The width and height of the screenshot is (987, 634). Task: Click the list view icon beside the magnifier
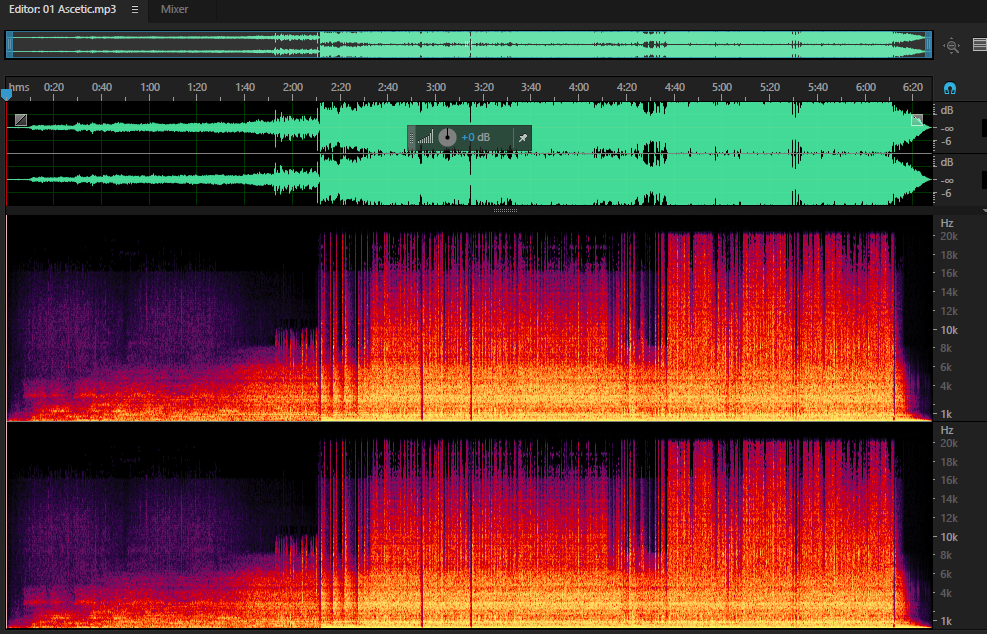979,45
